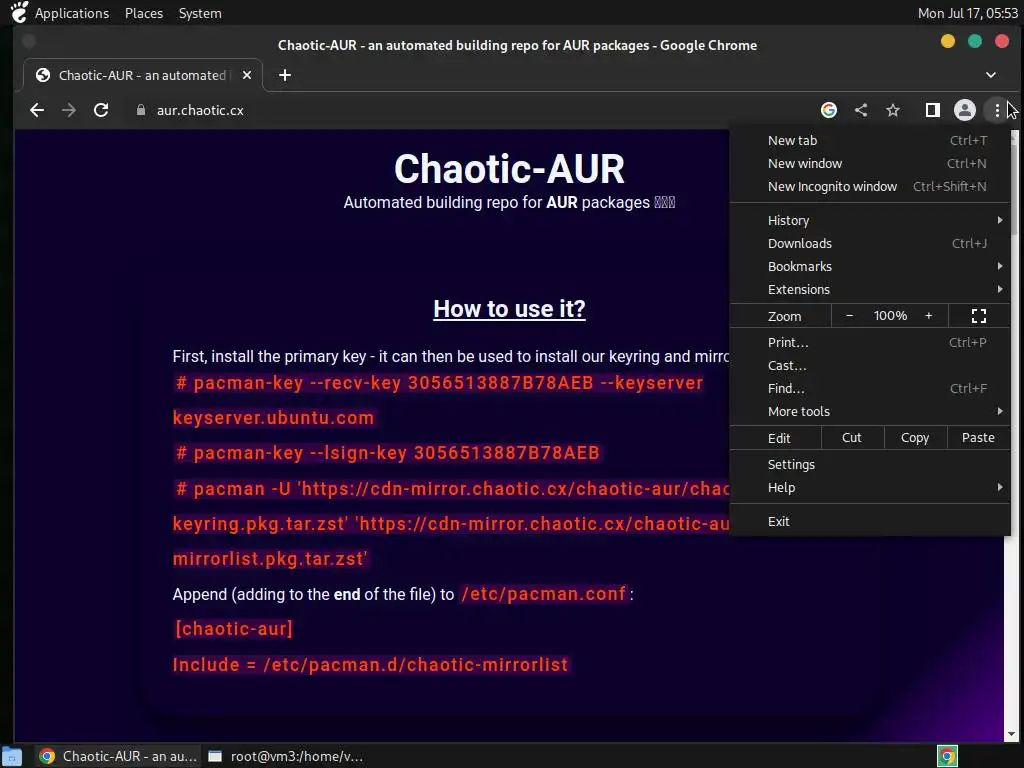Viewport: 1024px width, 768px height.
Task: Select Cast… menu entry
Action: (x=870, y=366)
